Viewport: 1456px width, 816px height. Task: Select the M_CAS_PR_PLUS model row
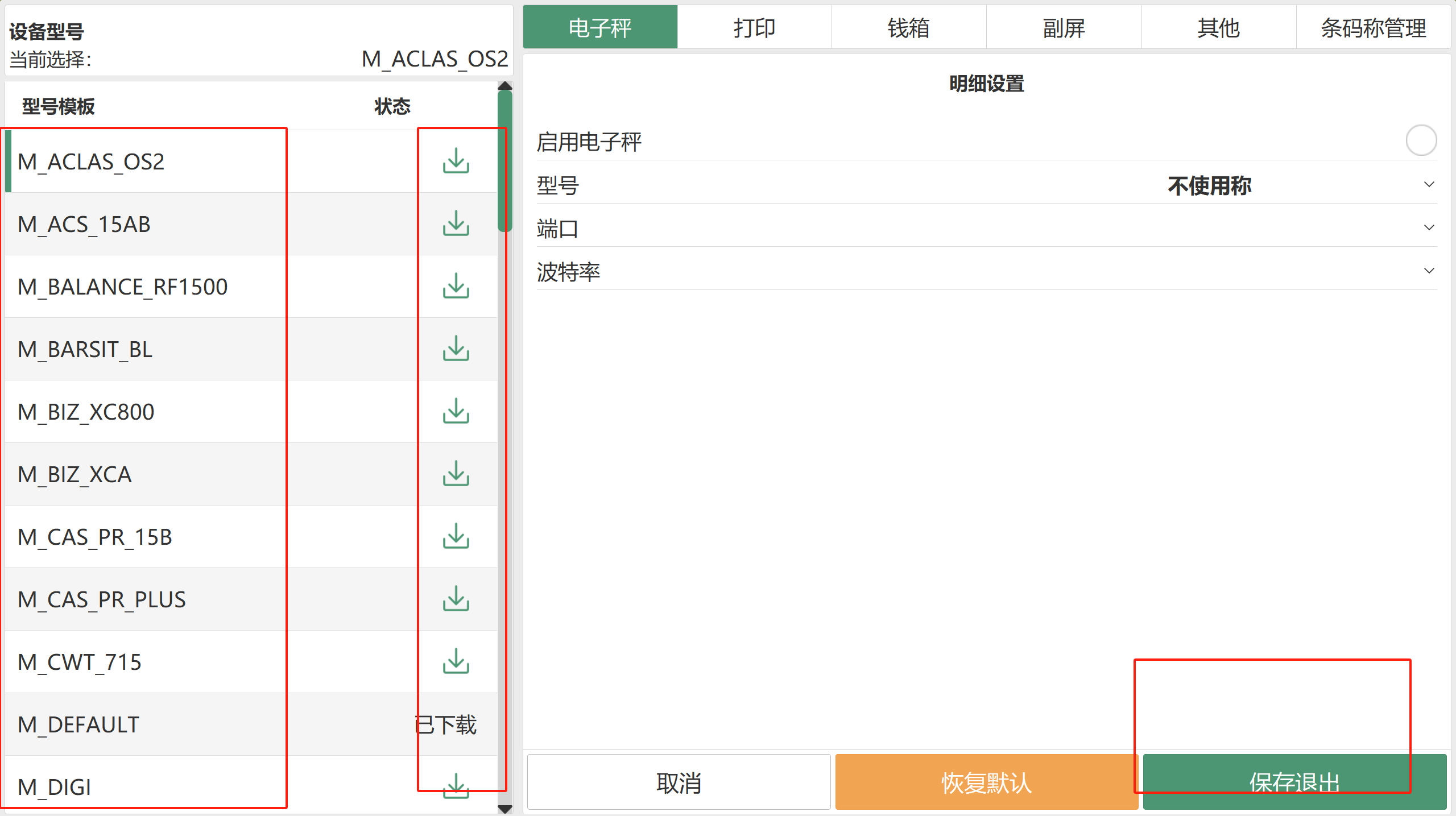click(251, 599)
